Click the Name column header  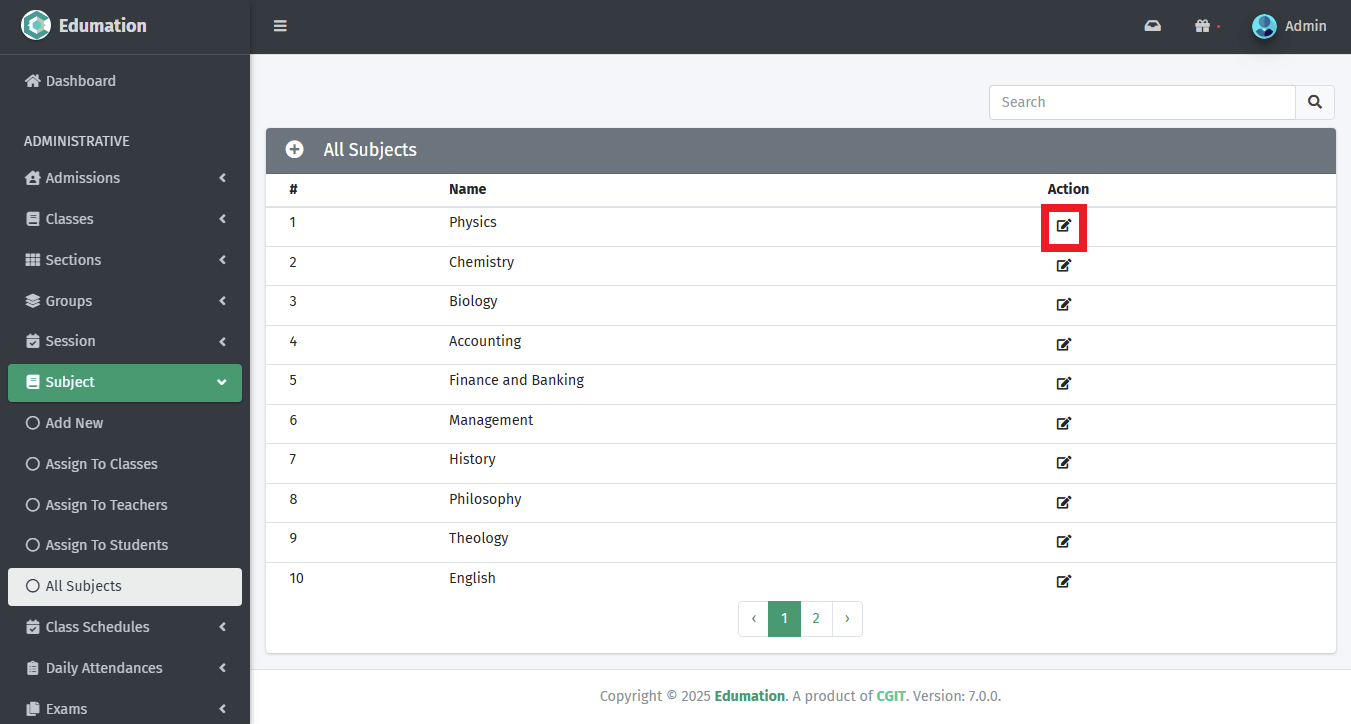(x=467, y=189)
